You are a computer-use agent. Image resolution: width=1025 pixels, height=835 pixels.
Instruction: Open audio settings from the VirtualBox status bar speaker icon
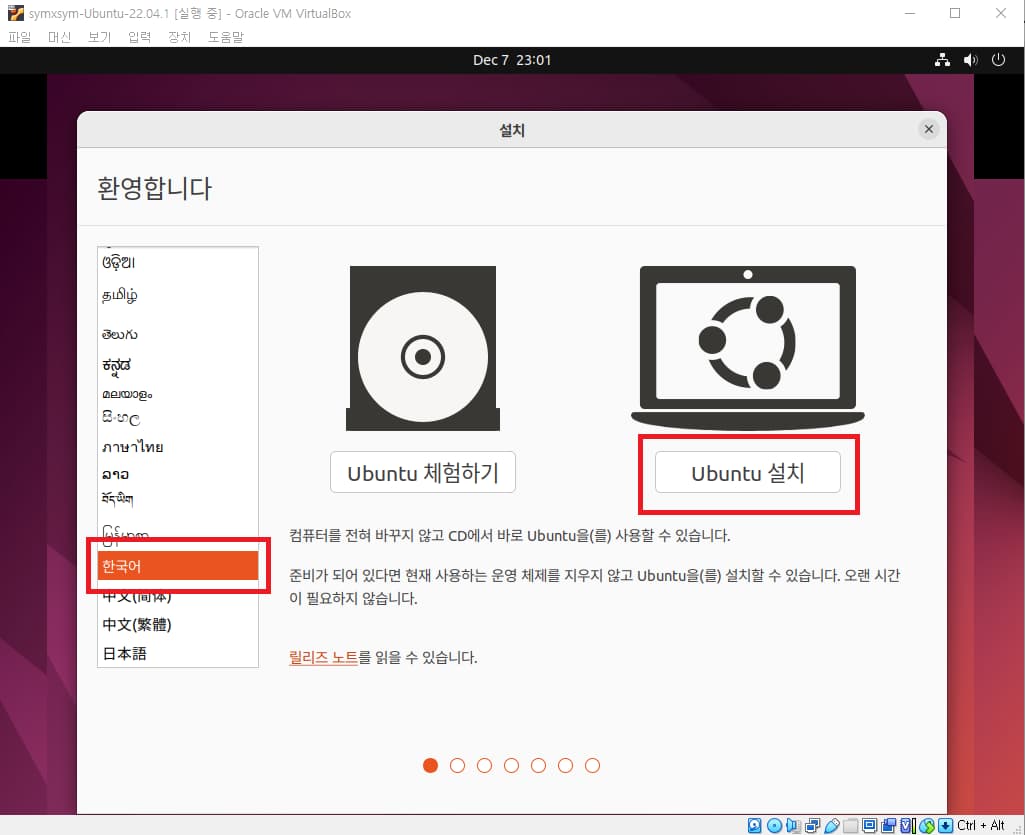point(793,825)
